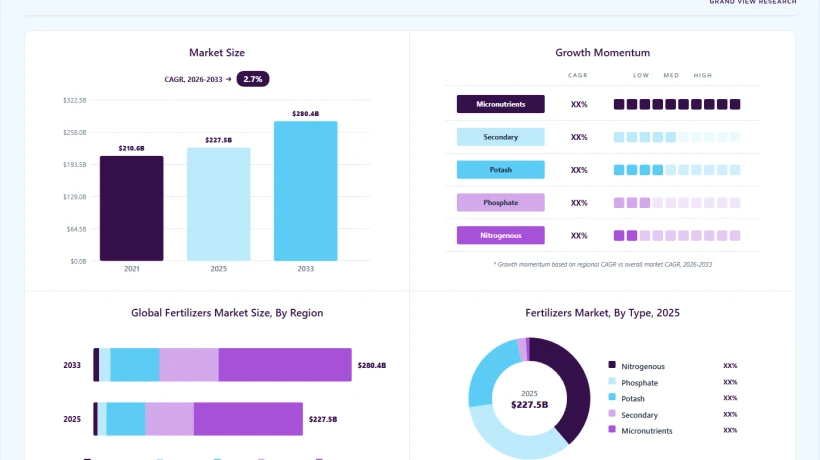The width and height of the screenshot is (820, 460).
Task: Select the sky-blue segment of the 2033 region bar
Action: coord(135,365)
